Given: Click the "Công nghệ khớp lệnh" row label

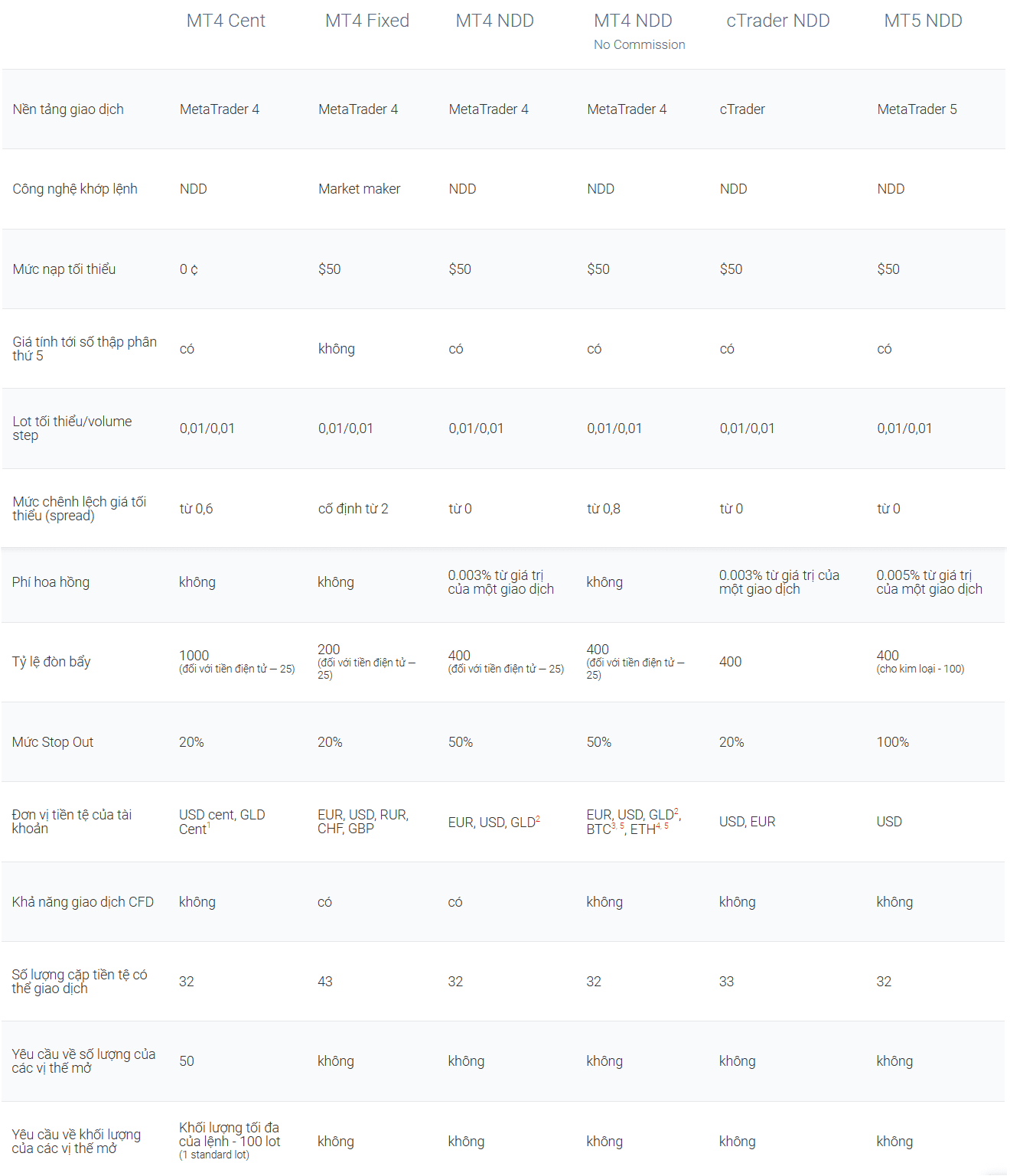Looking at the screenshot, I should coord(75,189).
